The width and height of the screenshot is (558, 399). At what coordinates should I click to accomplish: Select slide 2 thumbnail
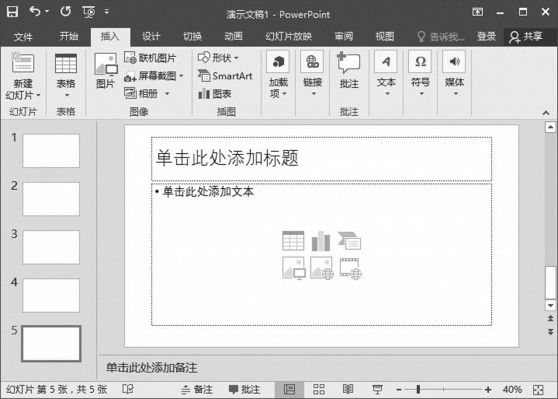[51, 199]
